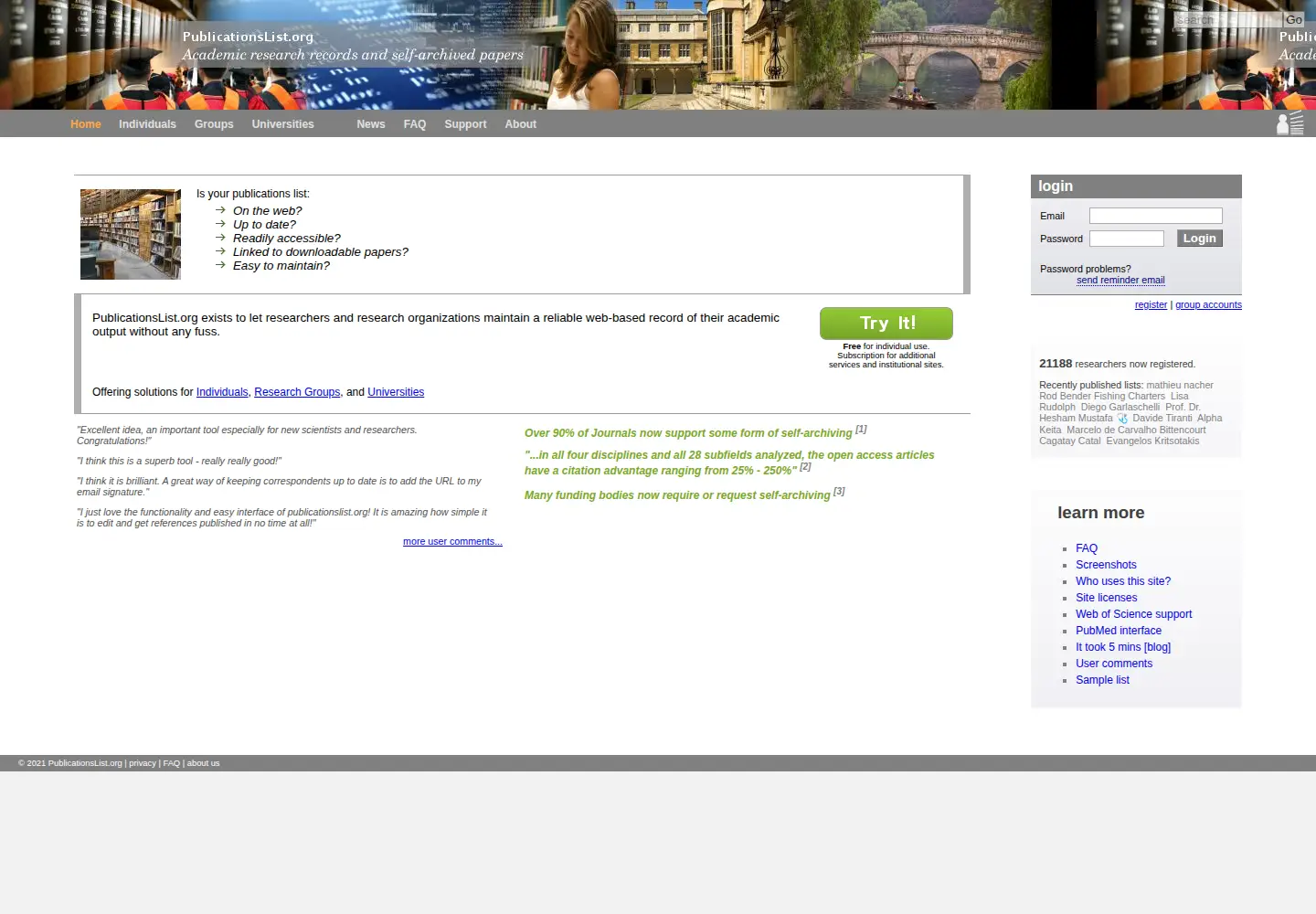
Task: Open Davide Tiranti's publications list
Action: coord(1162,419)
